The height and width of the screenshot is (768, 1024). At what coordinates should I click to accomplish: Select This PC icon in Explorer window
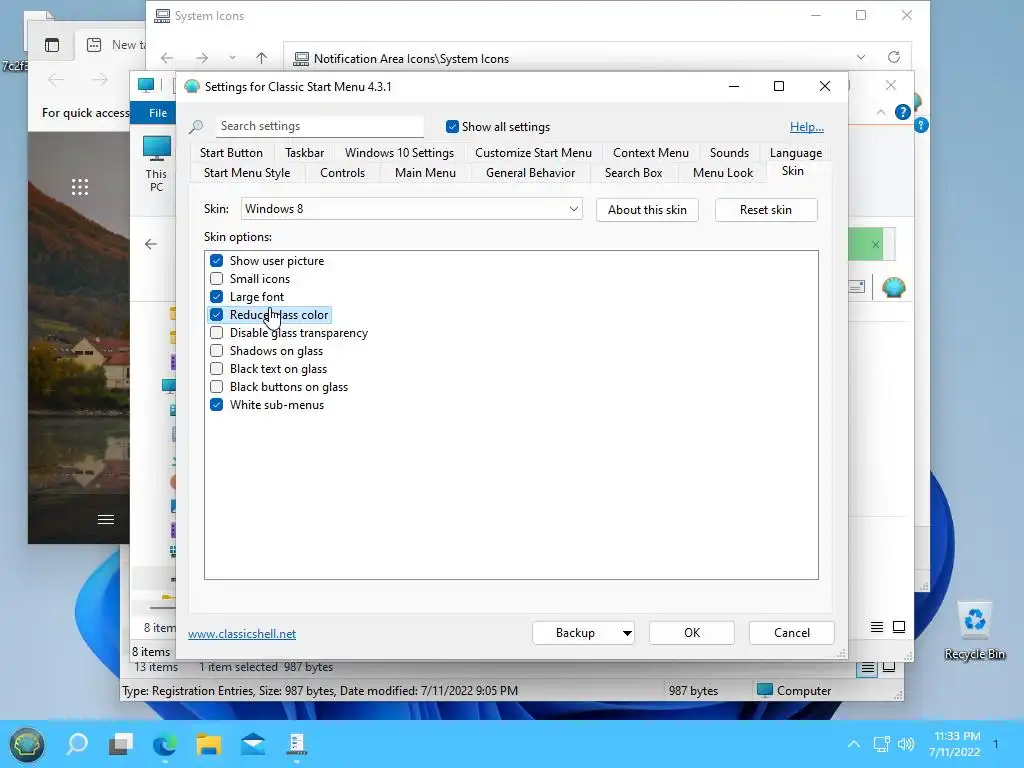tap(157, 163)
